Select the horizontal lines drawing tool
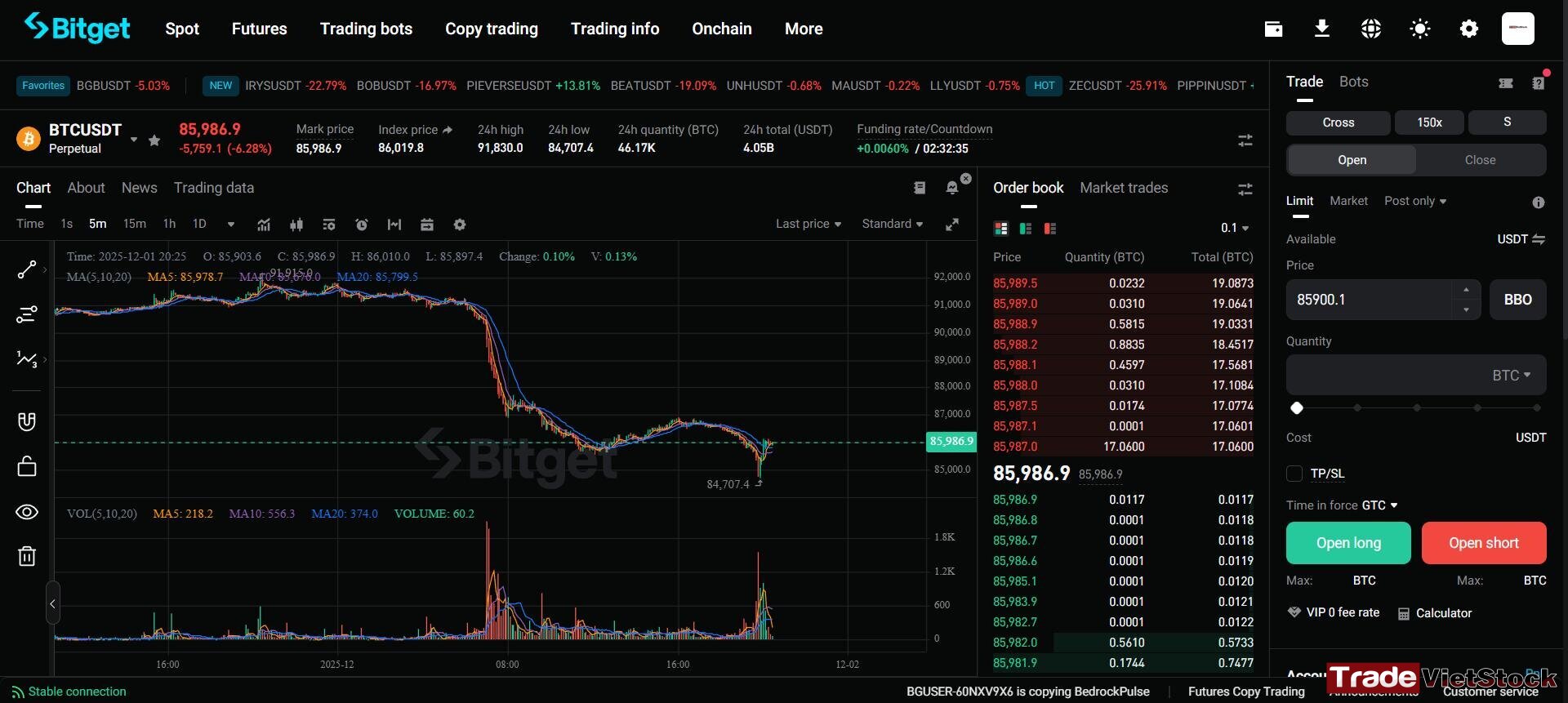Screen dimensions: 1568x703 27,314
